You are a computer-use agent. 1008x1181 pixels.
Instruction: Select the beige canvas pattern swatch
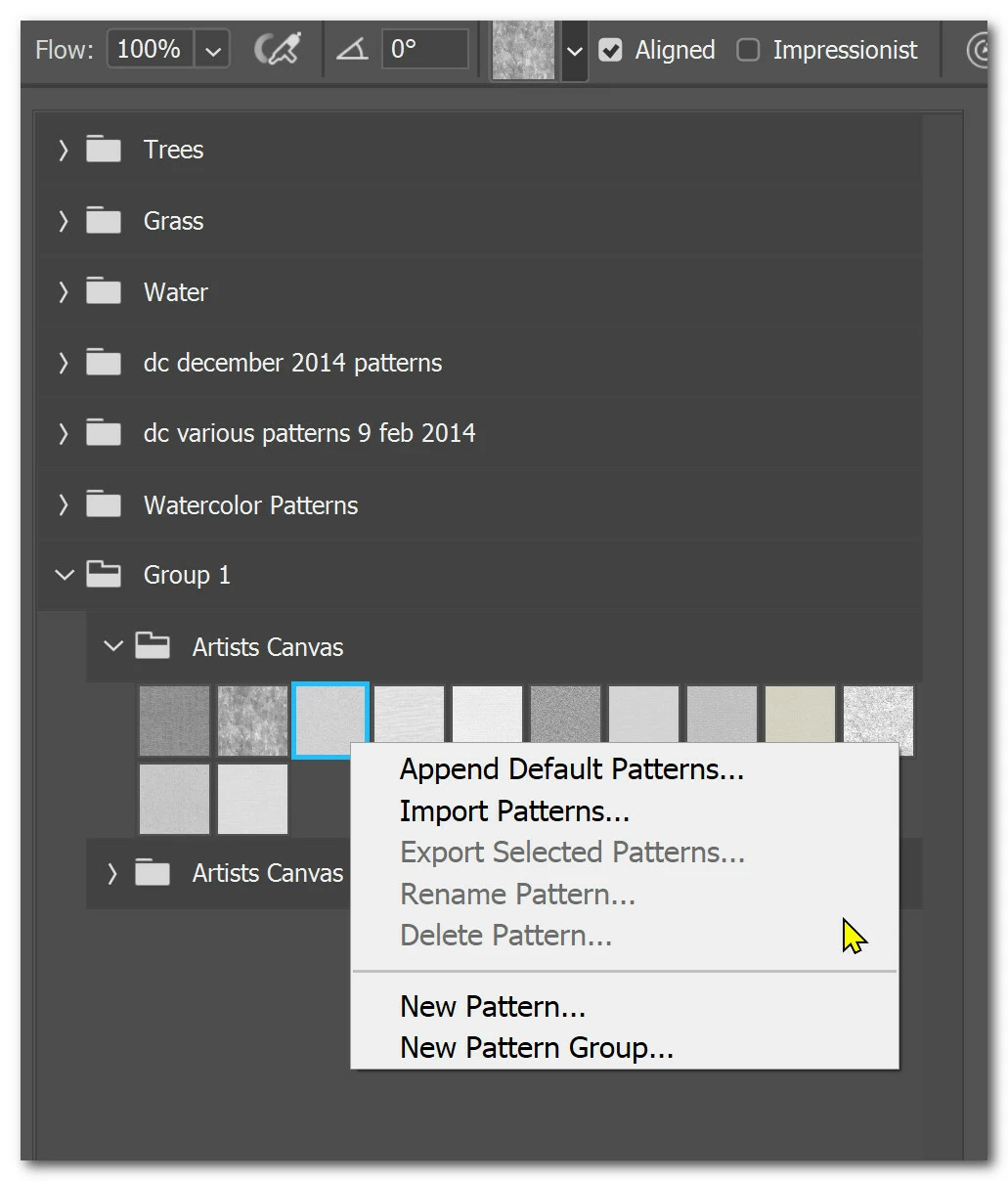click(800, 721)
